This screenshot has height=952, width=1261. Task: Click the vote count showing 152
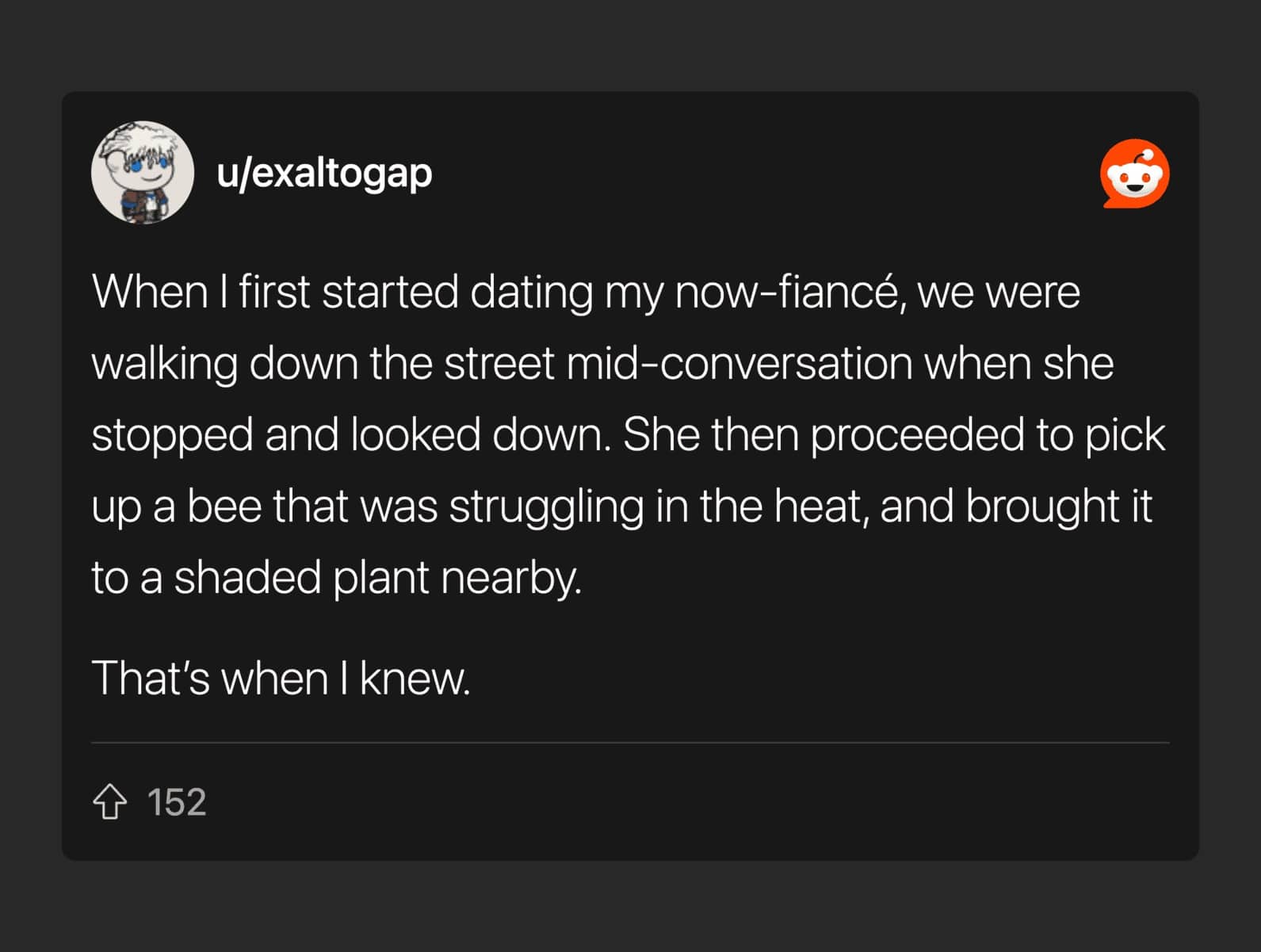[178, 803]
